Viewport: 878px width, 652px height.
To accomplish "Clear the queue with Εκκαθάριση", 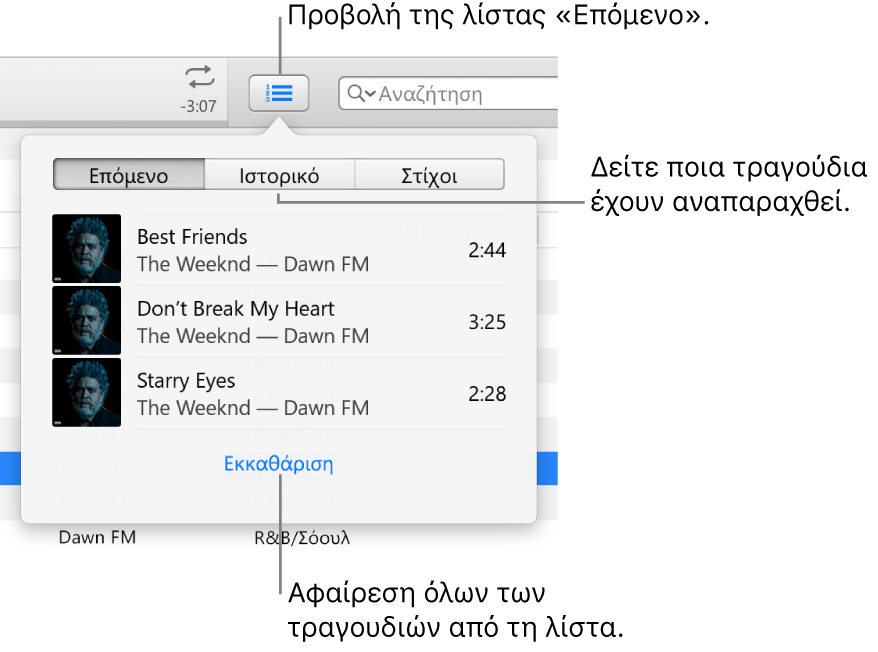I will coord(277,464).
